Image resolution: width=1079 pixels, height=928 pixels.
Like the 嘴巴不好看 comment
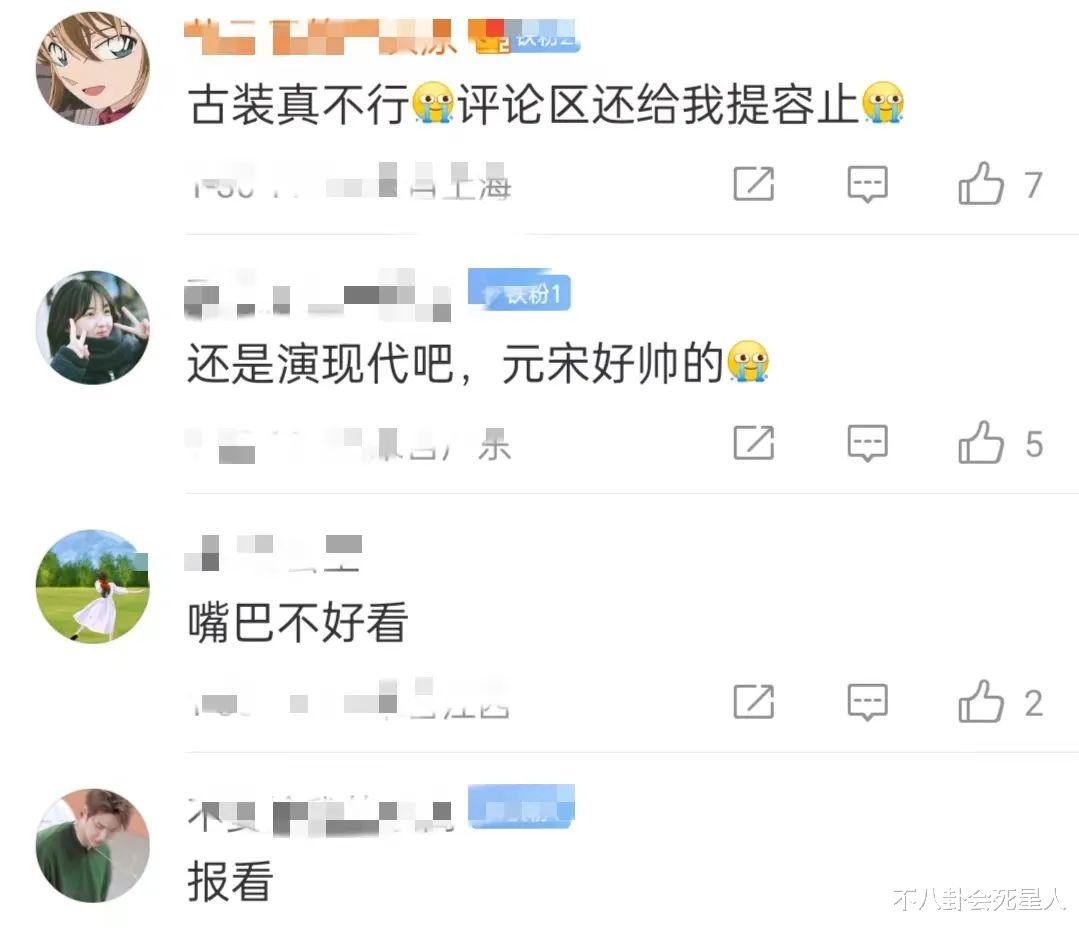tap(999, 702)
